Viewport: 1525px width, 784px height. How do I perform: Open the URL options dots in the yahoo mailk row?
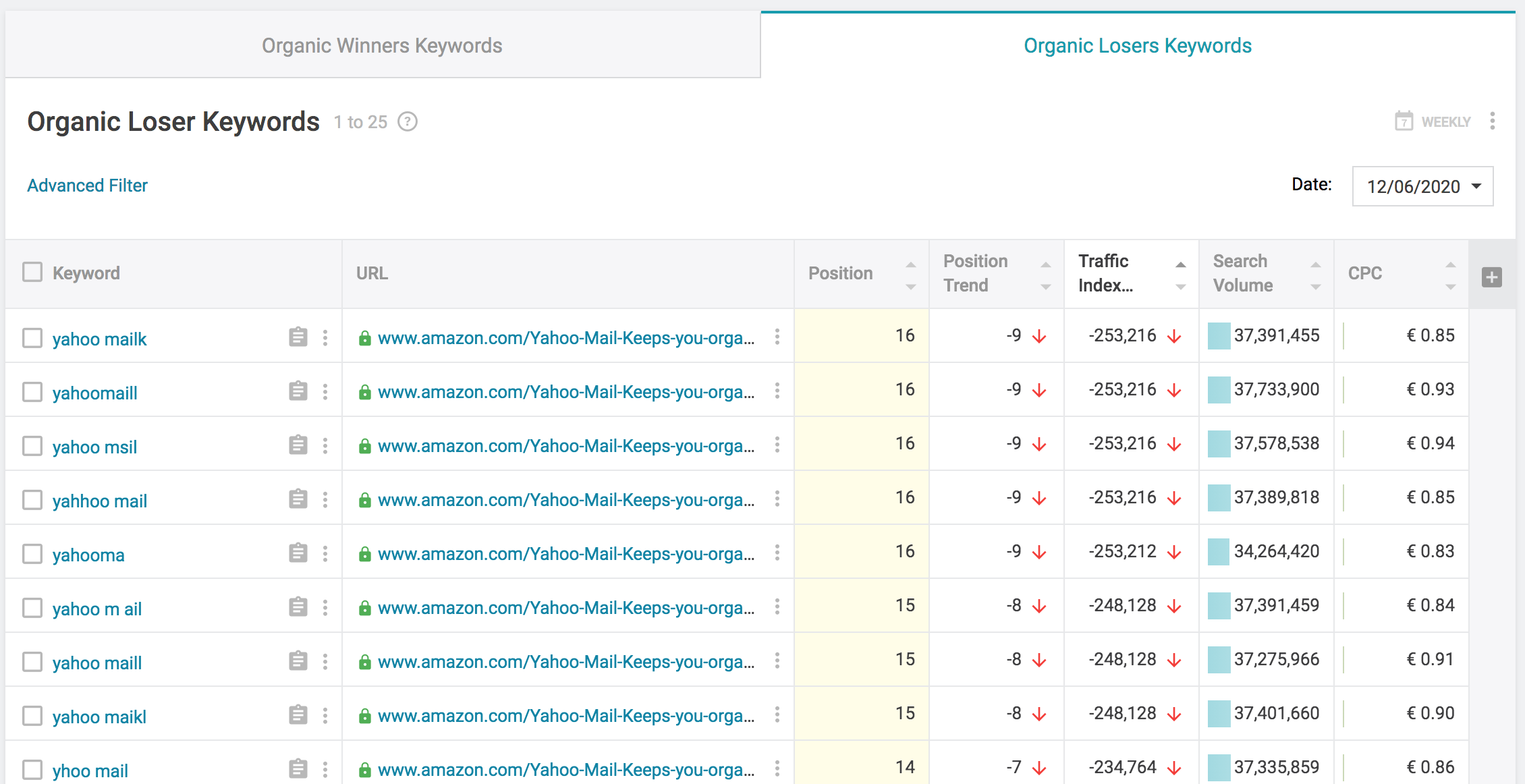tap(777, 337)
